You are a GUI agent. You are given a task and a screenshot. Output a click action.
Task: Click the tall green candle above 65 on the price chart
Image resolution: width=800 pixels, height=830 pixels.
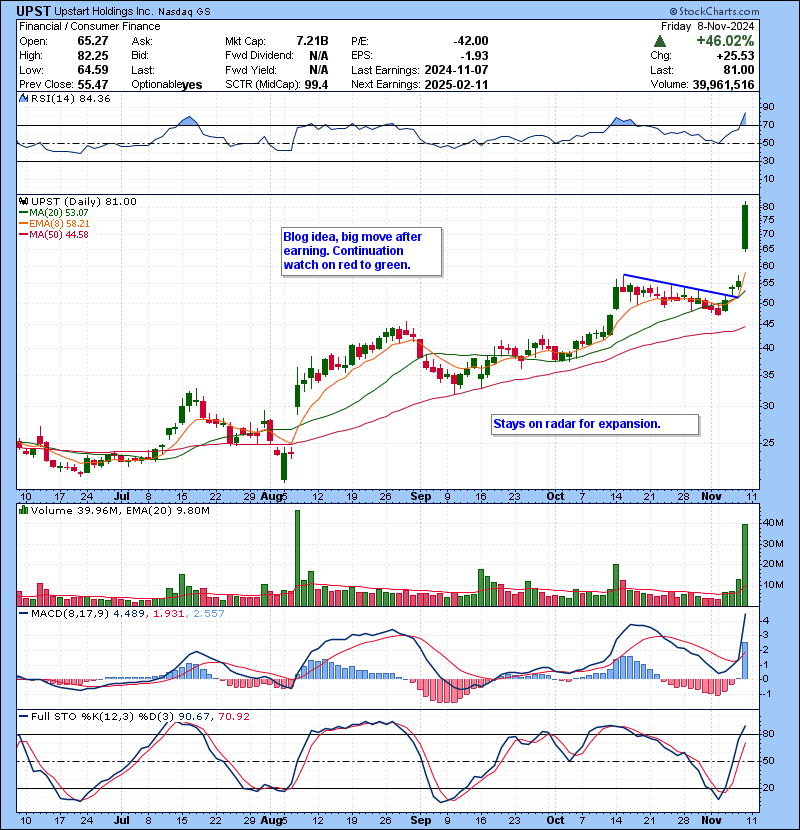tap(745, 227)
